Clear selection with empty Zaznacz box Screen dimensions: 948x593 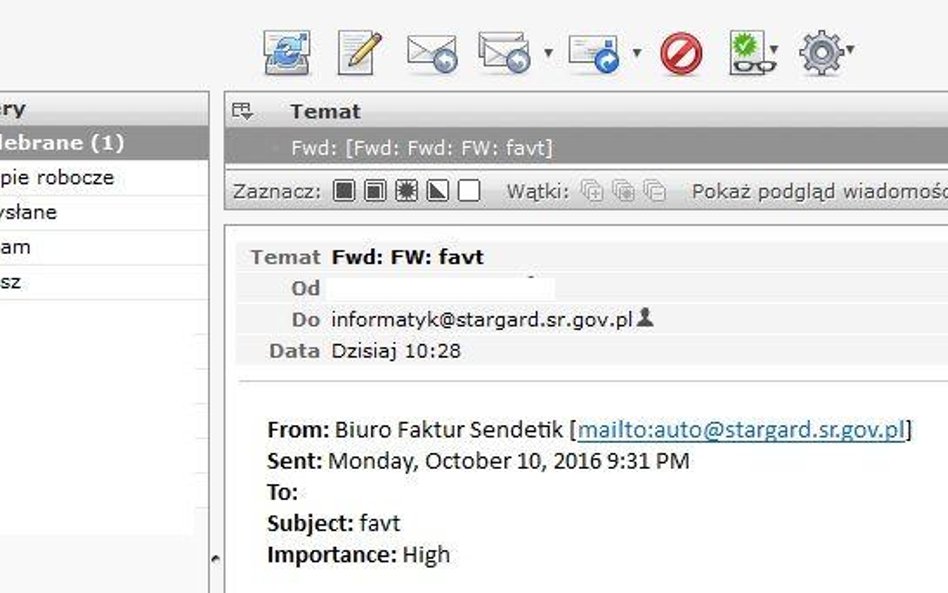click(x=469, y=191)
